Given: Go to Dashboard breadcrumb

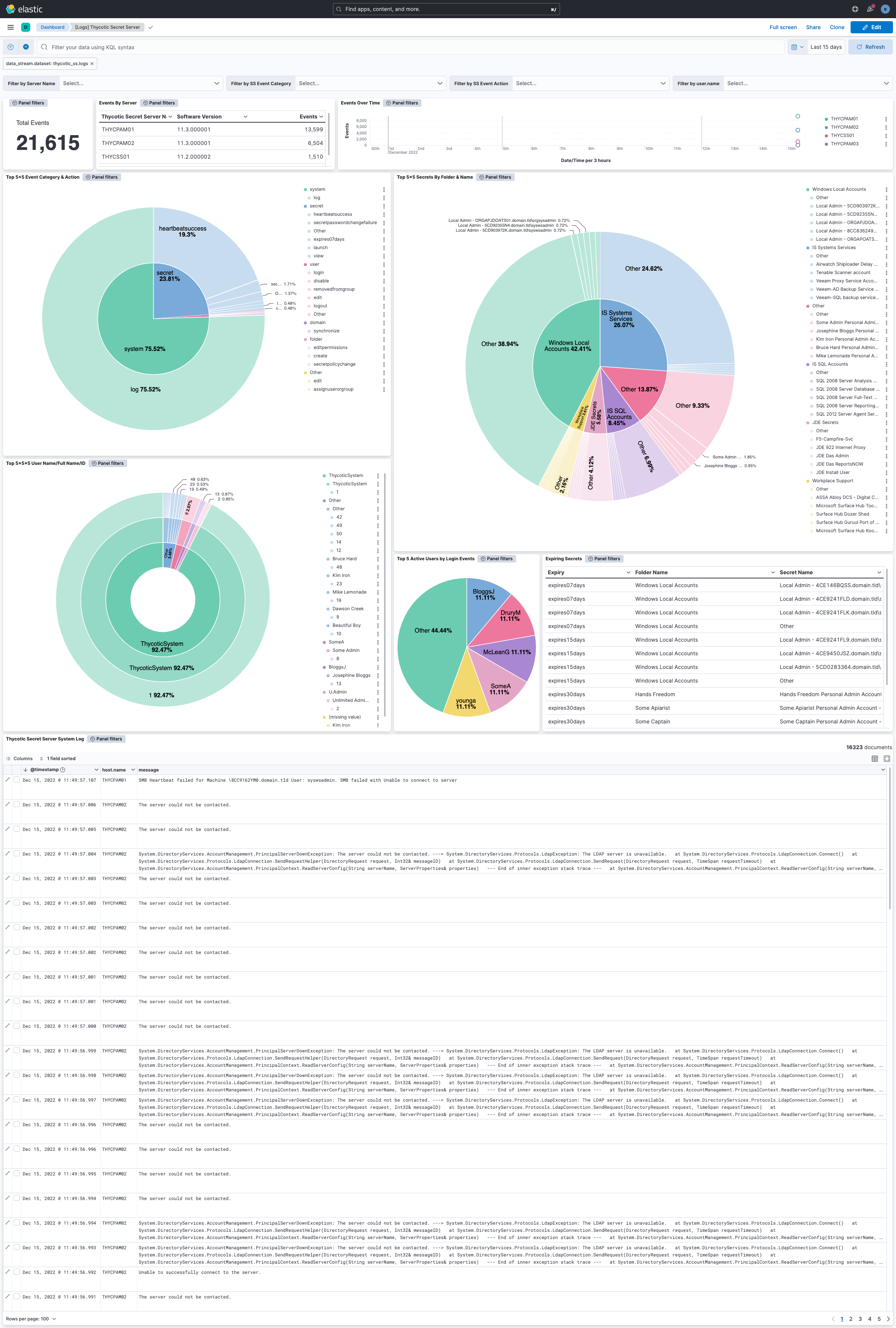Looking at the screenshot, I should coord(53,27).
